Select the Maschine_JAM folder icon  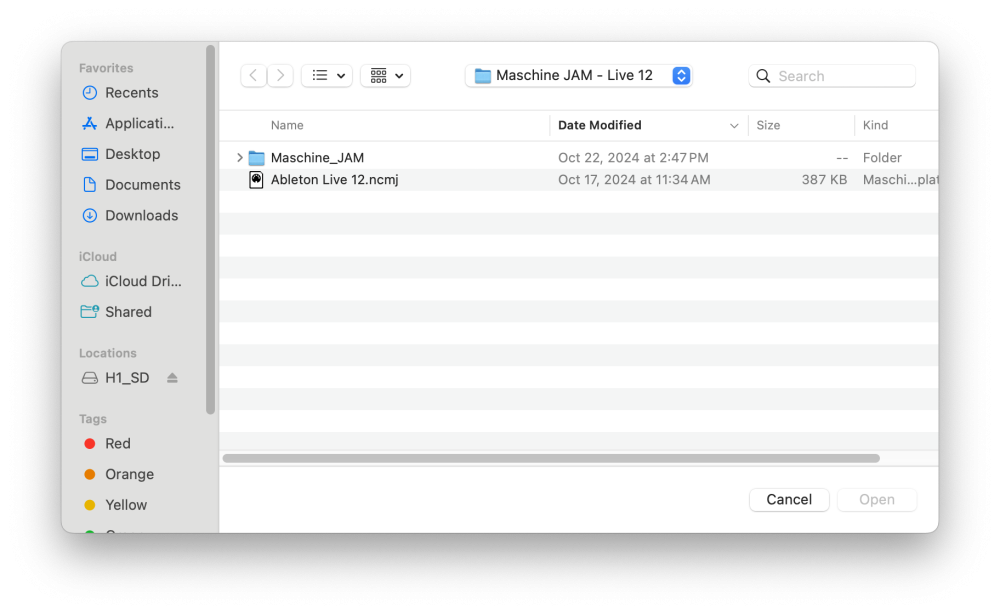coord(256,157)
